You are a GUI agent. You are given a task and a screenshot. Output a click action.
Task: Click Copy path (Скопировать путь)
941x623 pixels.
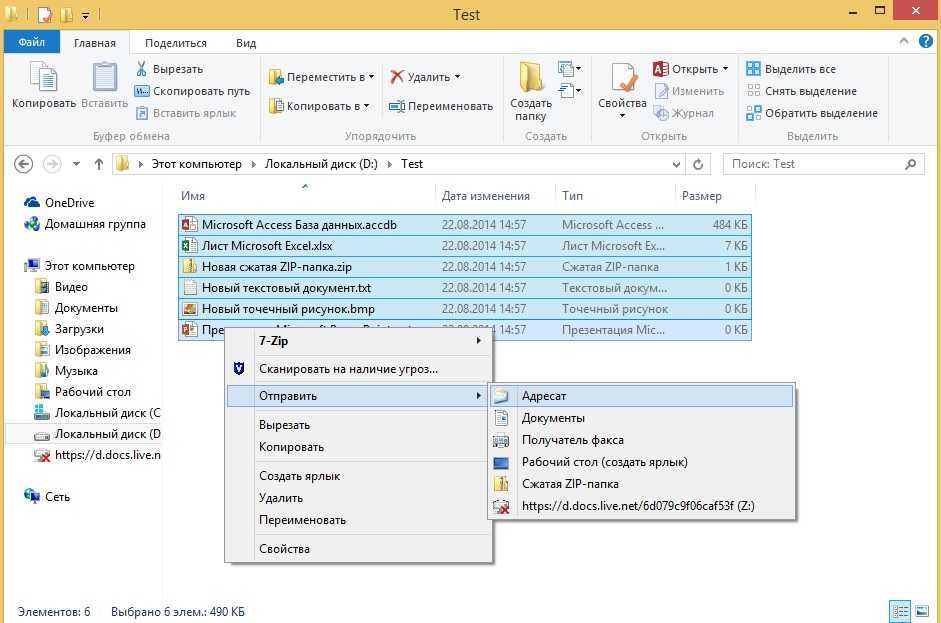192,91
